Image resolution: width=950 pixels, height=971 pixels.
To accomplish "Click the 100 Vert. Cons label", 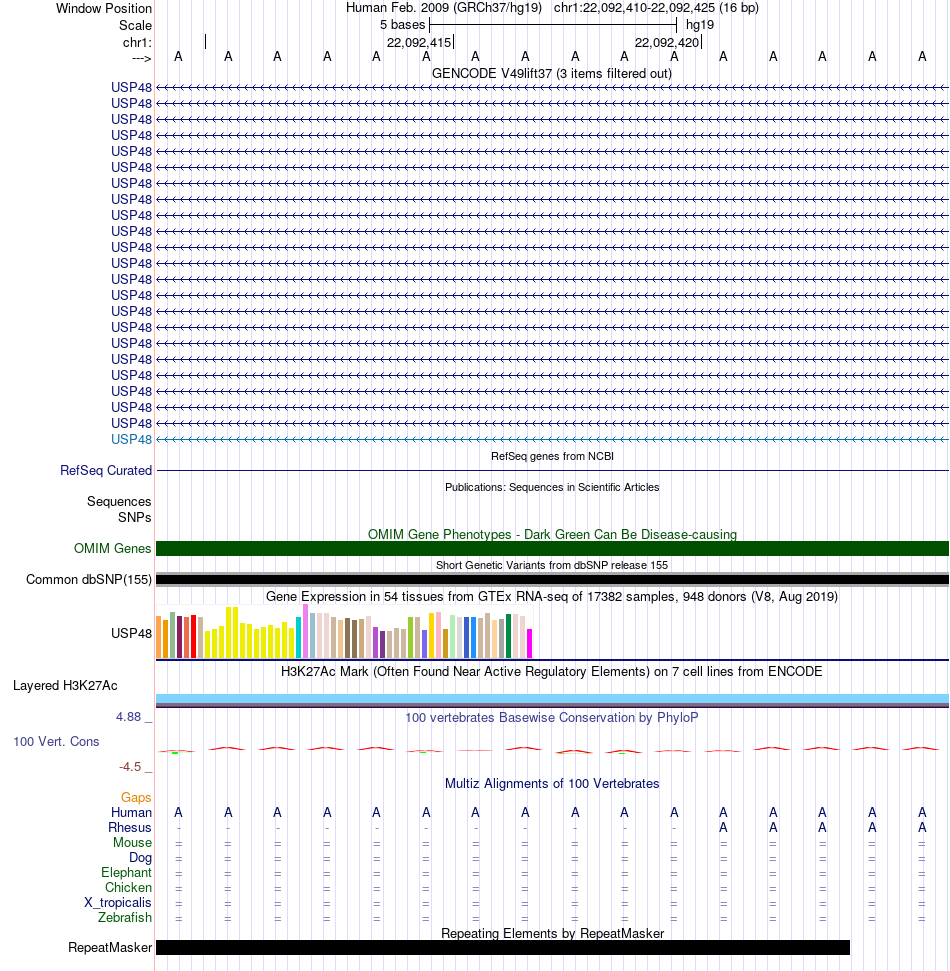I will point(56,742).
